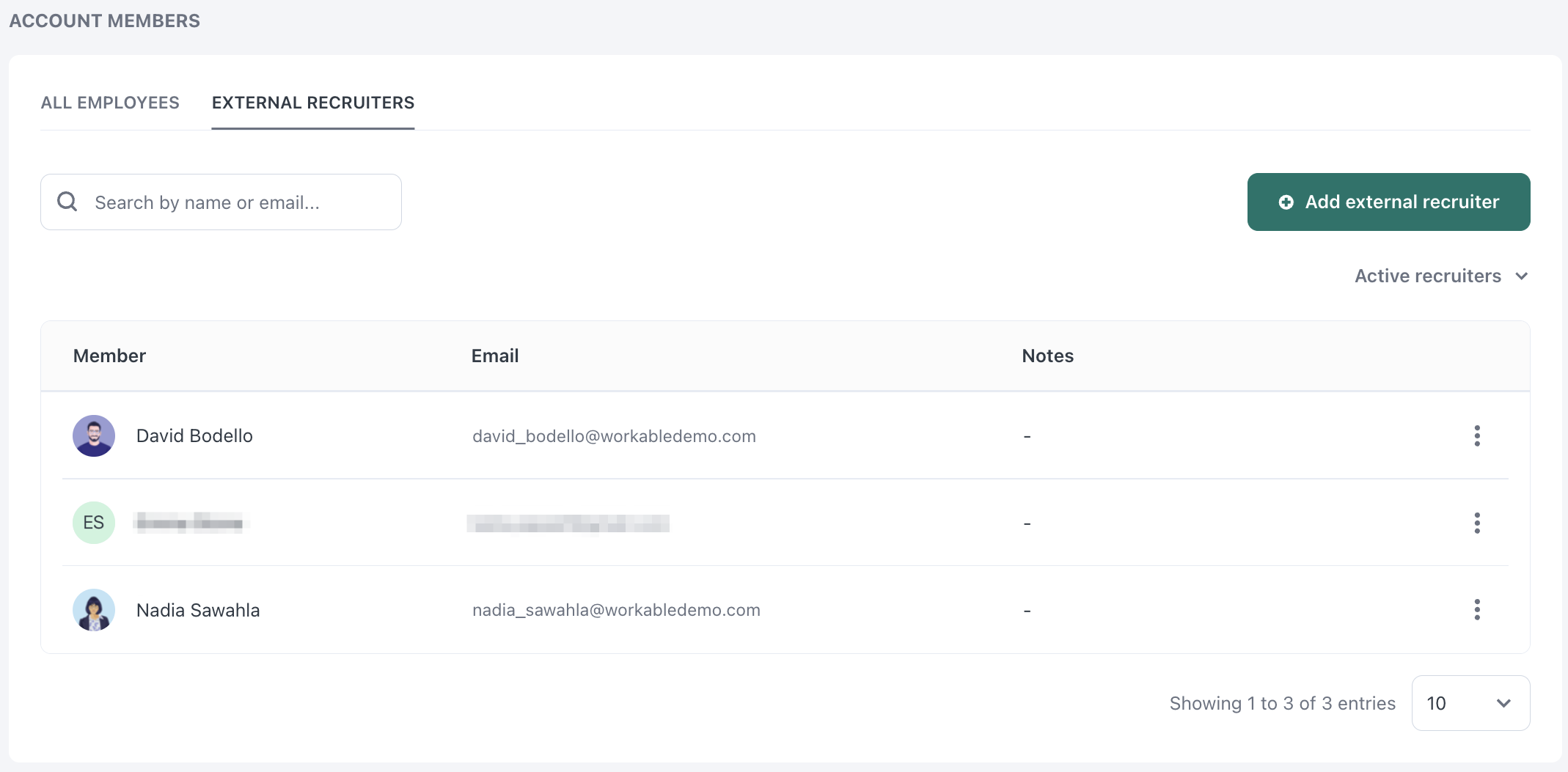Select the External Recruiters tab

pyautogui.click(x=313, y=103)
